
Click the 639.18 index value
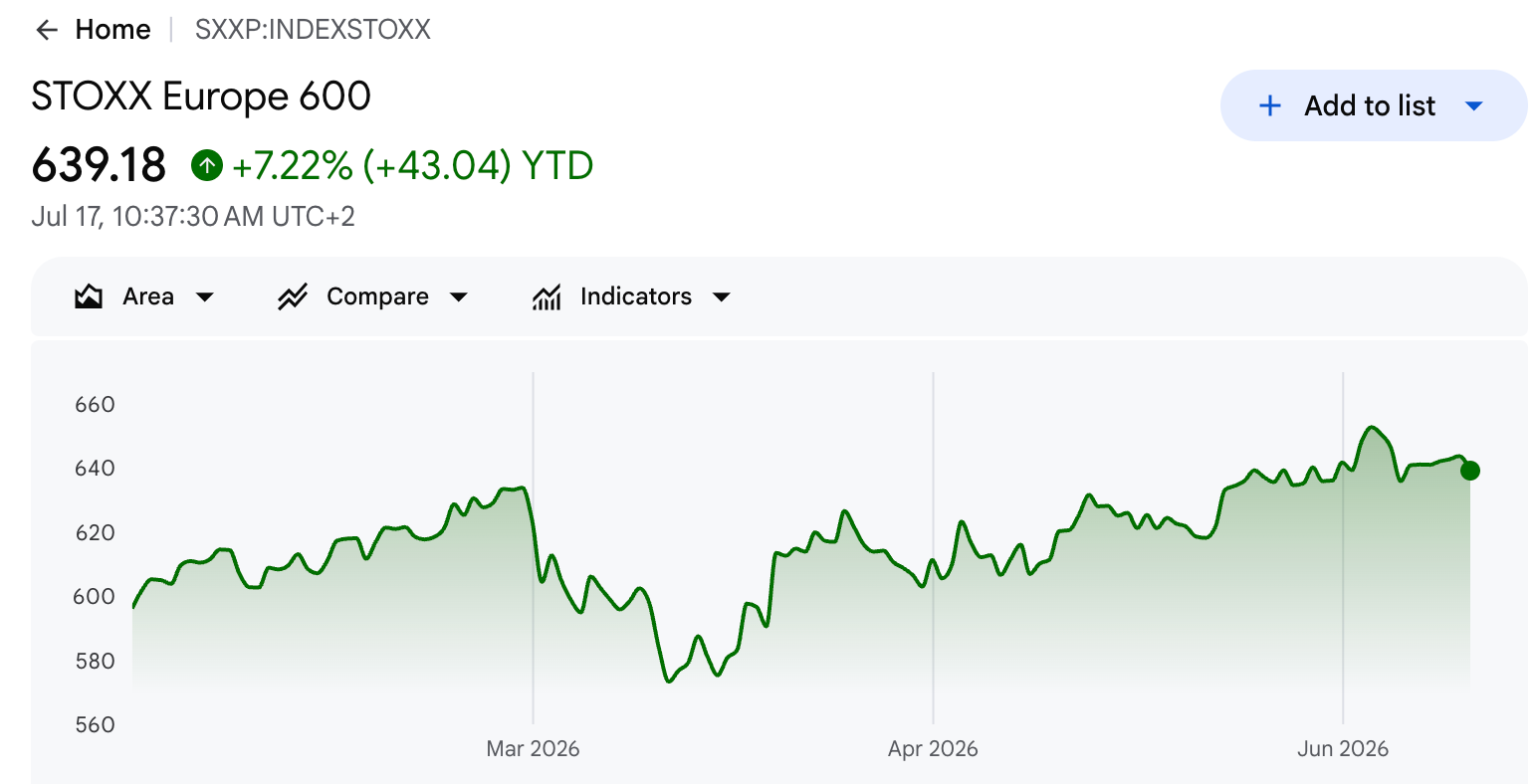tap(99, 165)
